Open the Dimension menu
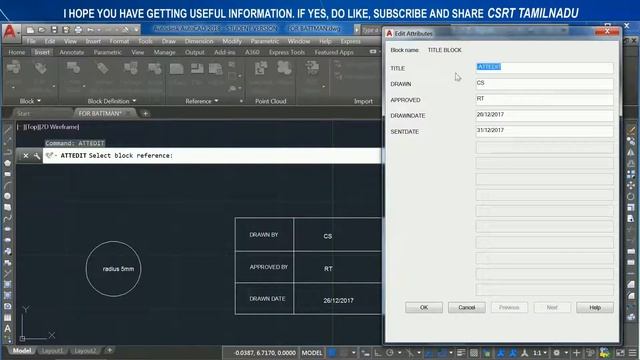 point(199,41)
